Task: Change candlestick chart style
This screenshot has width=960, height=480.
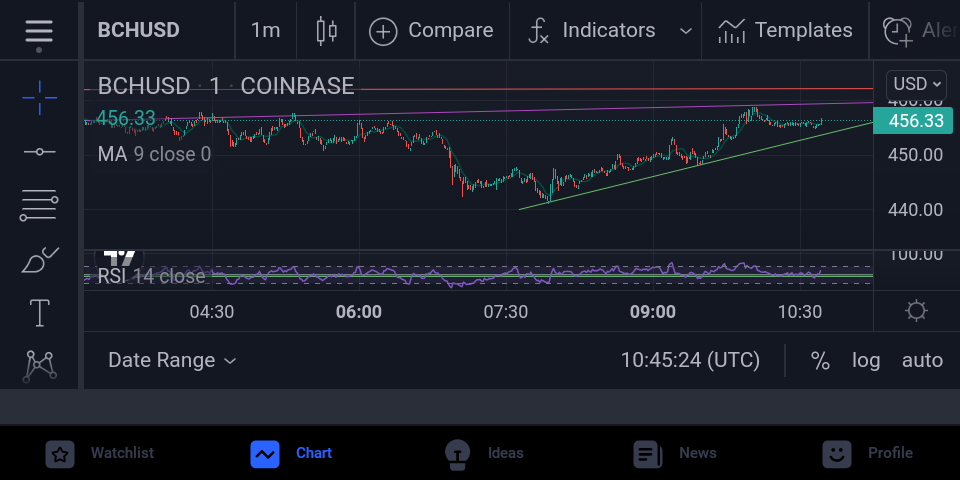Action: [x=326, y=31]
